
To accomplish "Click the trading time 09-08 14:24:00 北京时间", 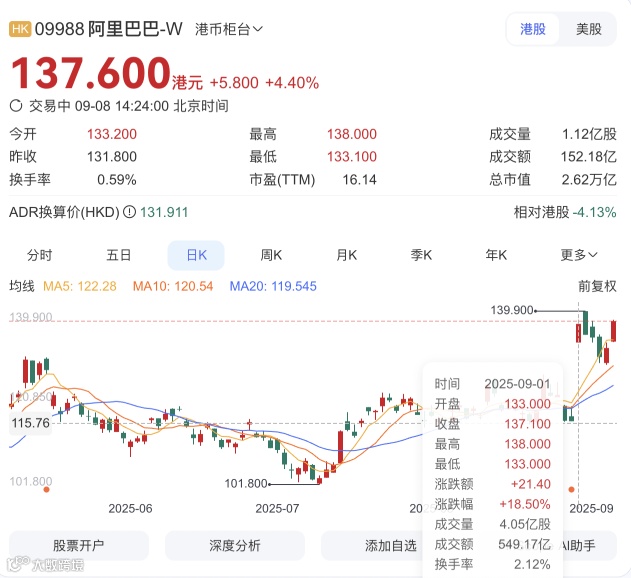I will click(x=152, y=106).
